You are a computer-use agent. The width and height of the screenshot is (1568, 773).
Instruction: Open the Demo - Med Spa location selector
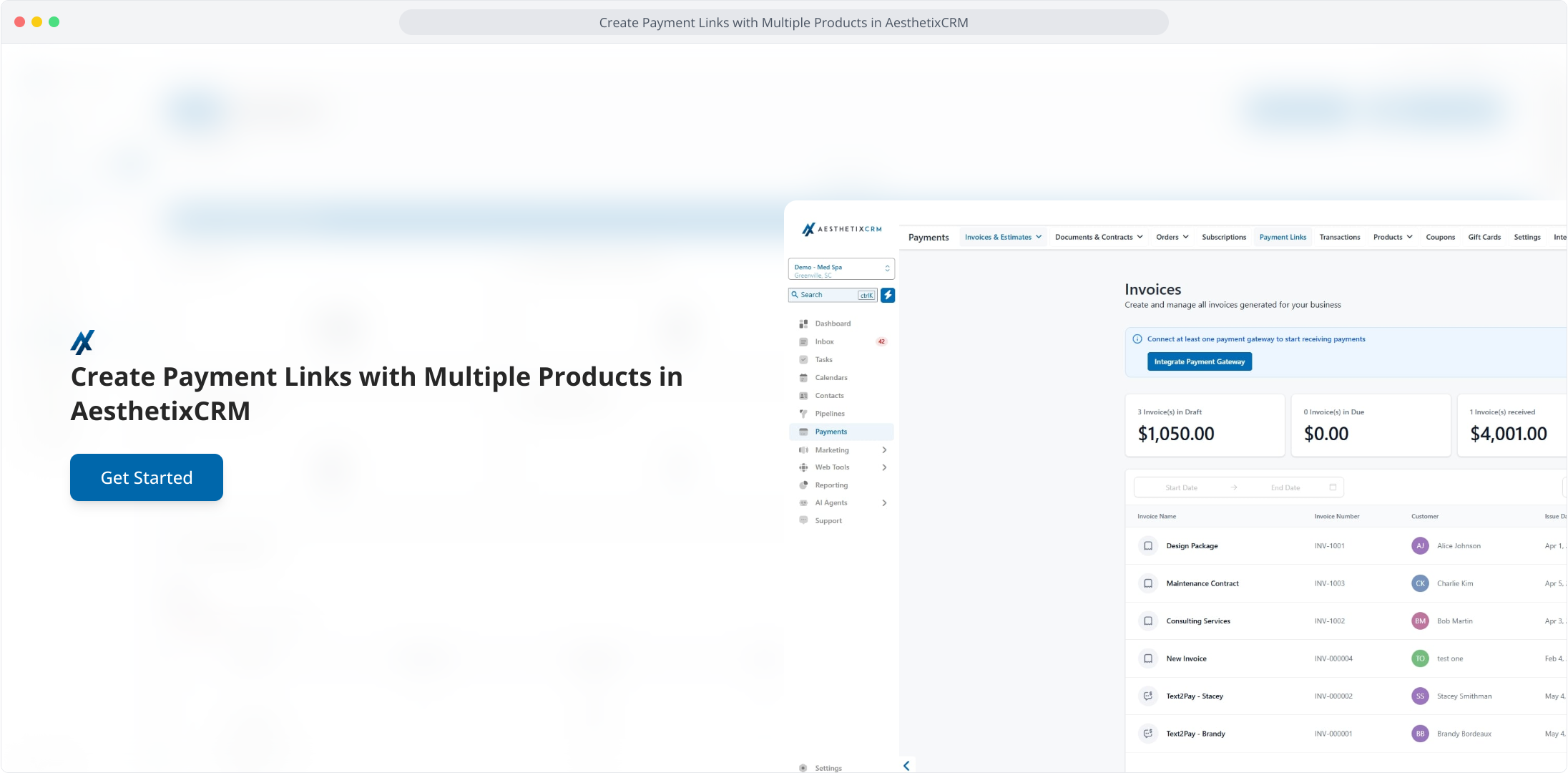(841, 269)
